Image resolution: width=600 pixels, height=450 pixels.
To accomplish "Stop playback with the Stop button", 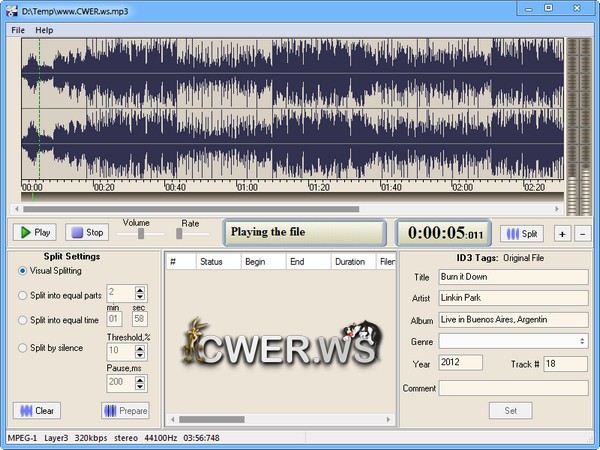I will 87,232.
